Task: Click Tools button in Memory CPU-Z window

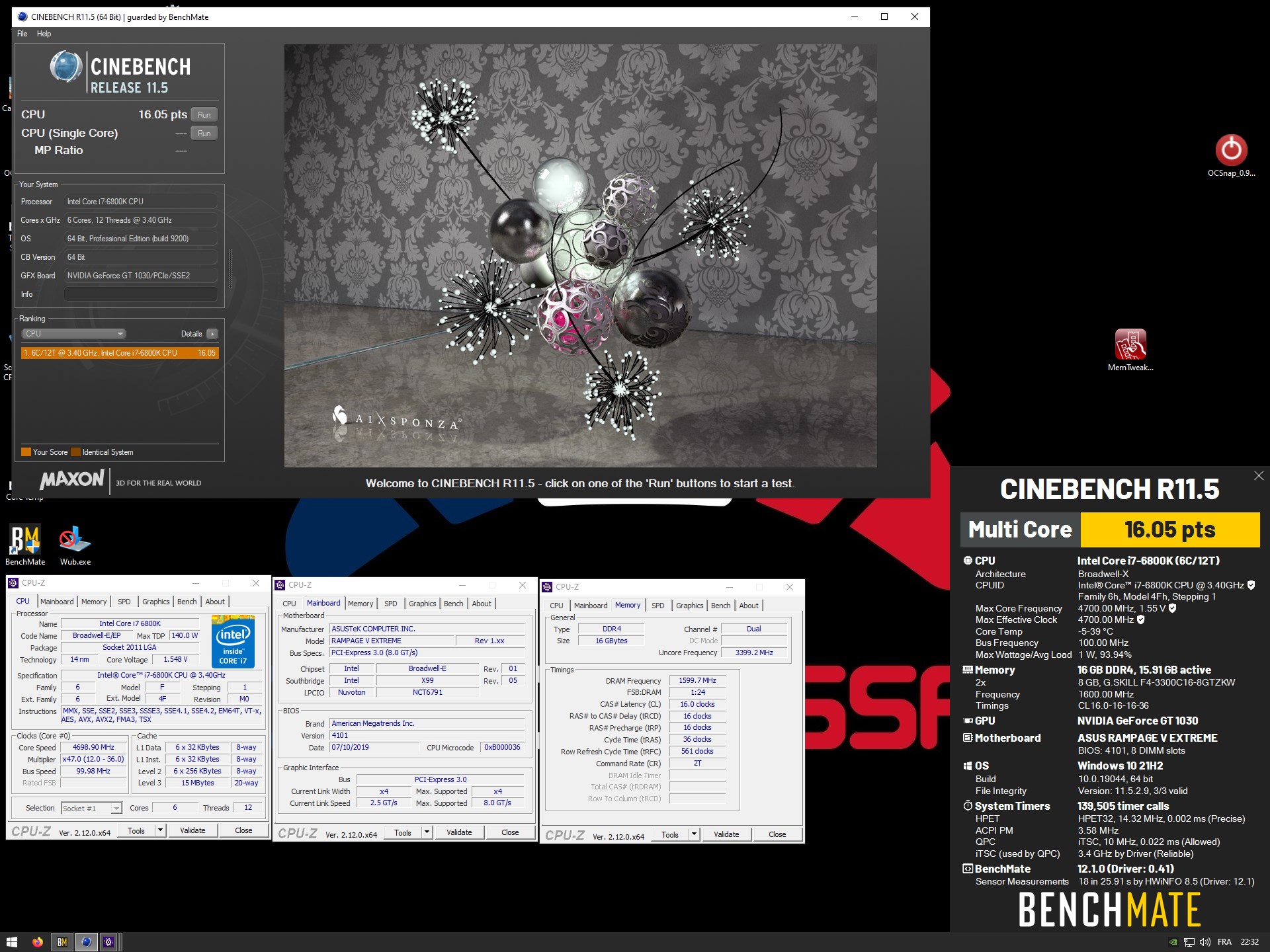Action: (x=669, y=834)
